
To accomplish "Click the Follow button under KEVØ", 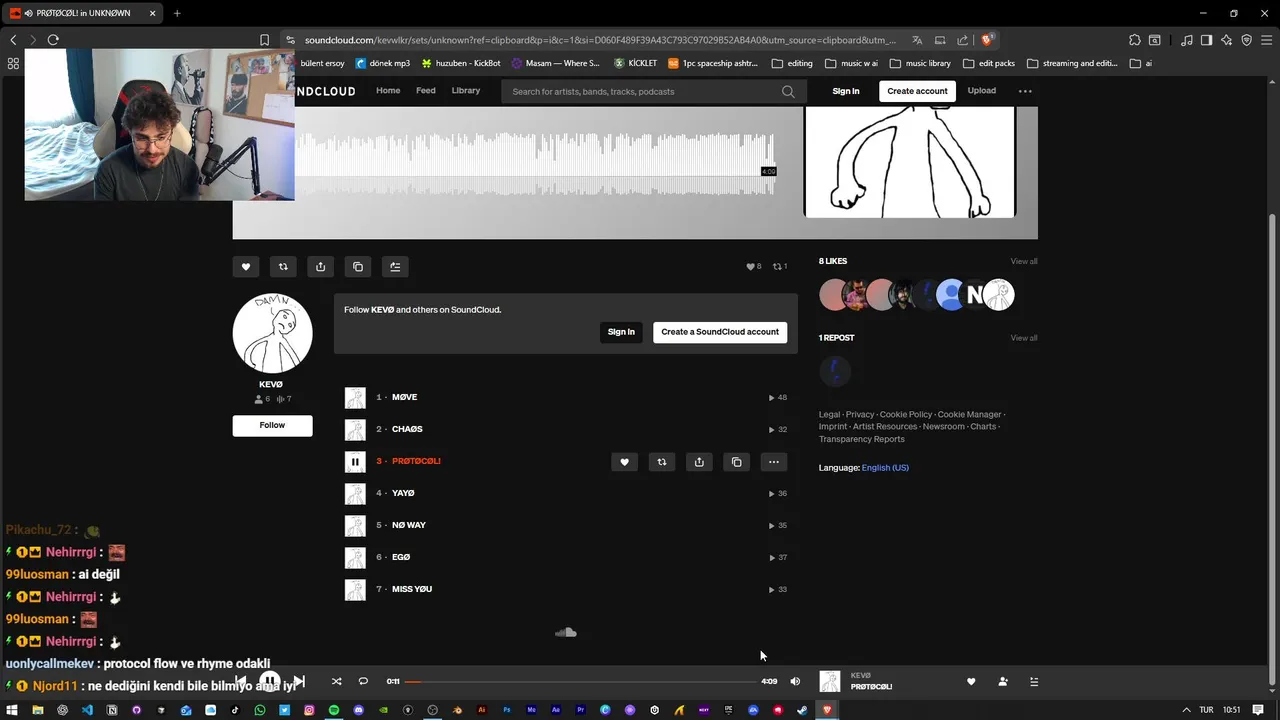I will (x=272, y=425).
